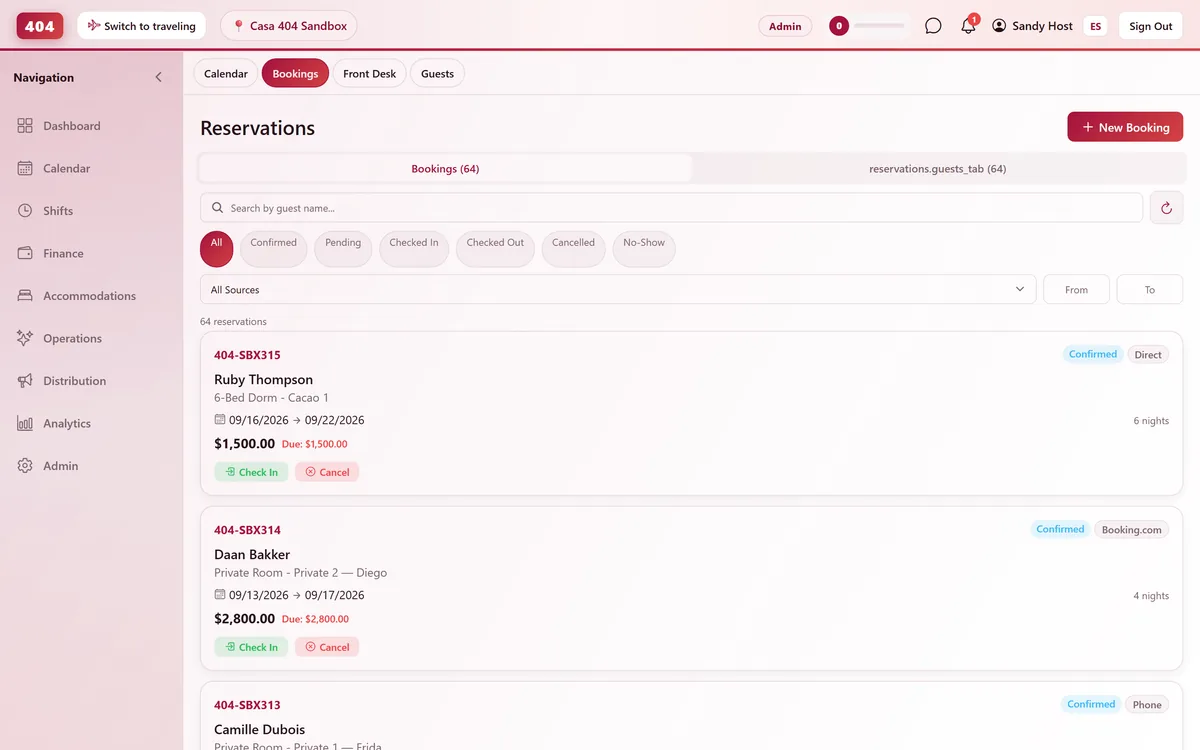This screenshot has height=750, width=1200.
Task: Open the From date picker
Action: (x=1076, y=289)
